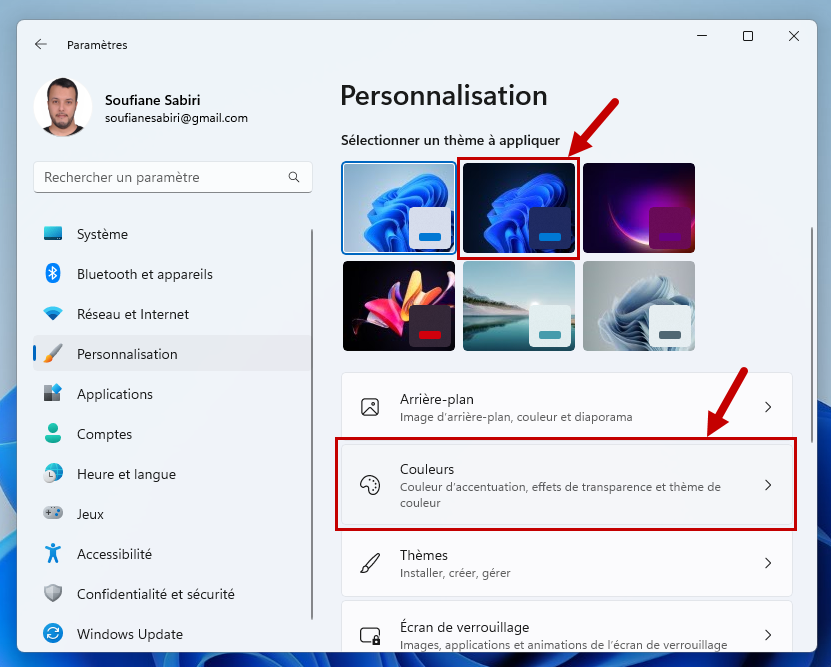Click the Écran de verrouillage lock-screen icon
831x667 pixels.
point(370,635)
